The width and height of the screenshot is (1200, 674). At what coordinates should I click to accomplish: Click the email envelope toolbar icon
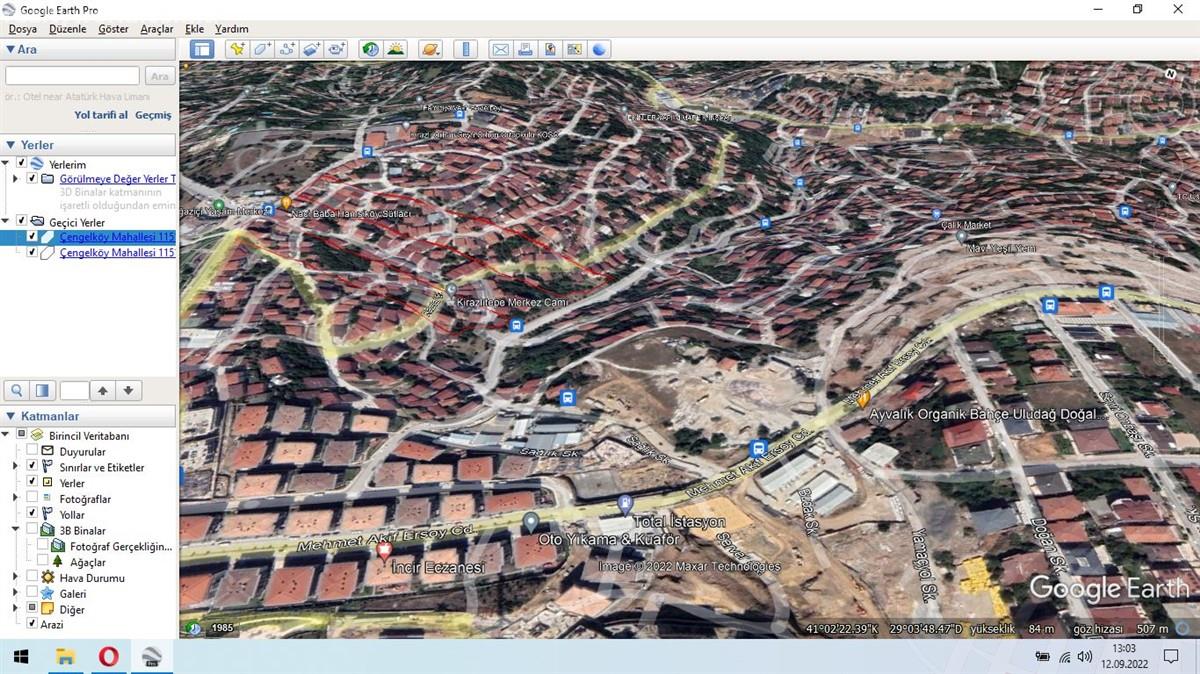500,49
